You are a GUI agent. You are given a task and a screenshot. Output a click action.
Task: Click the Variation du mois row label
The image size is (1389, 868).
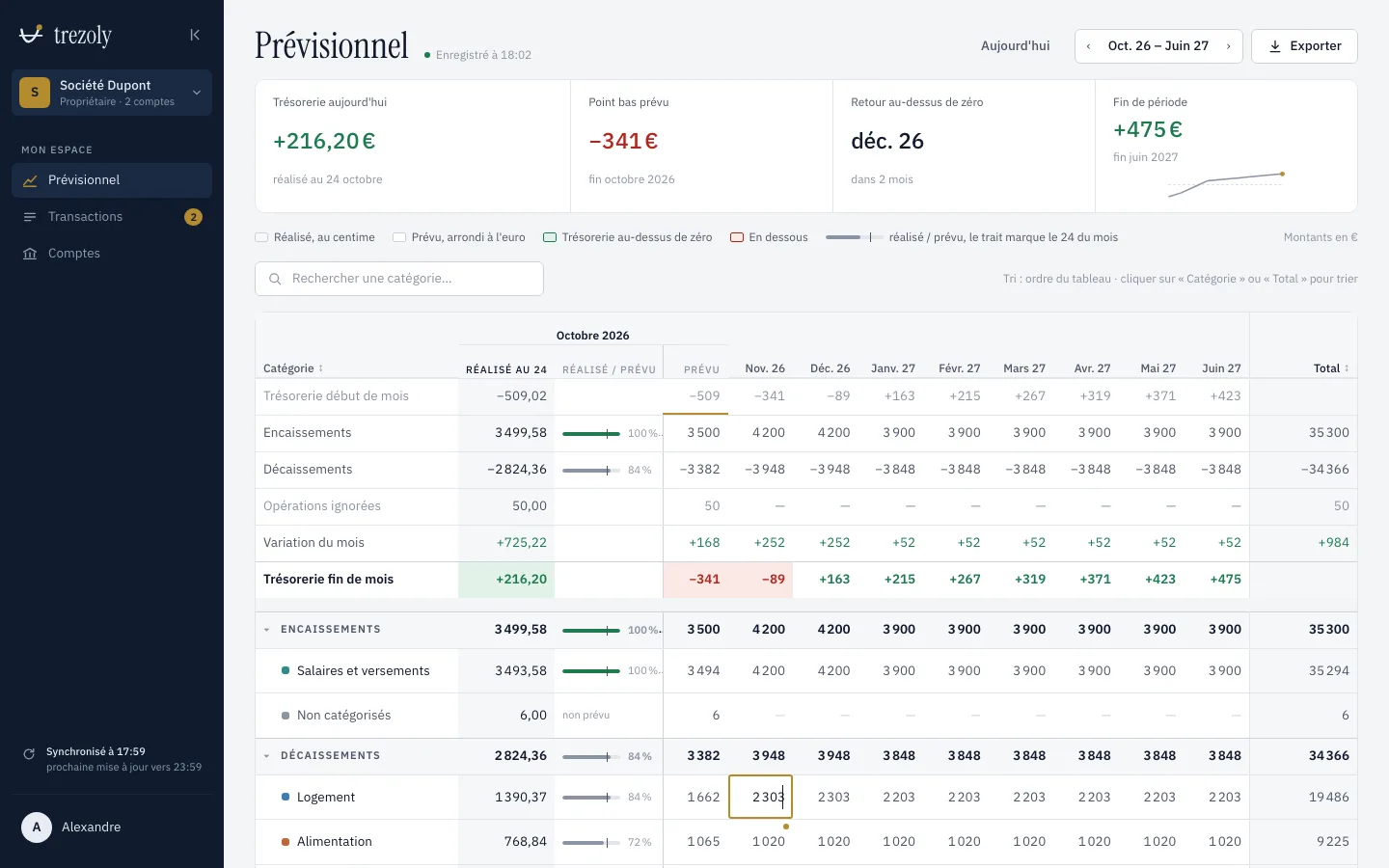[313, 543]
